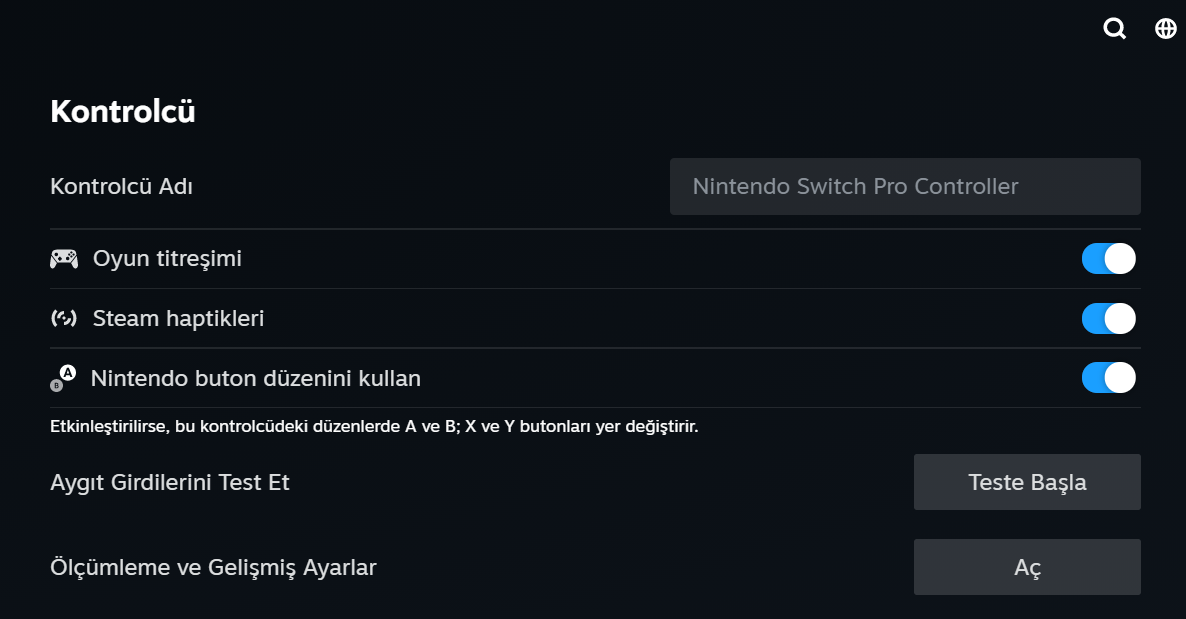
Task: Click the Teste Başla button
Action: pos(1027,482)
